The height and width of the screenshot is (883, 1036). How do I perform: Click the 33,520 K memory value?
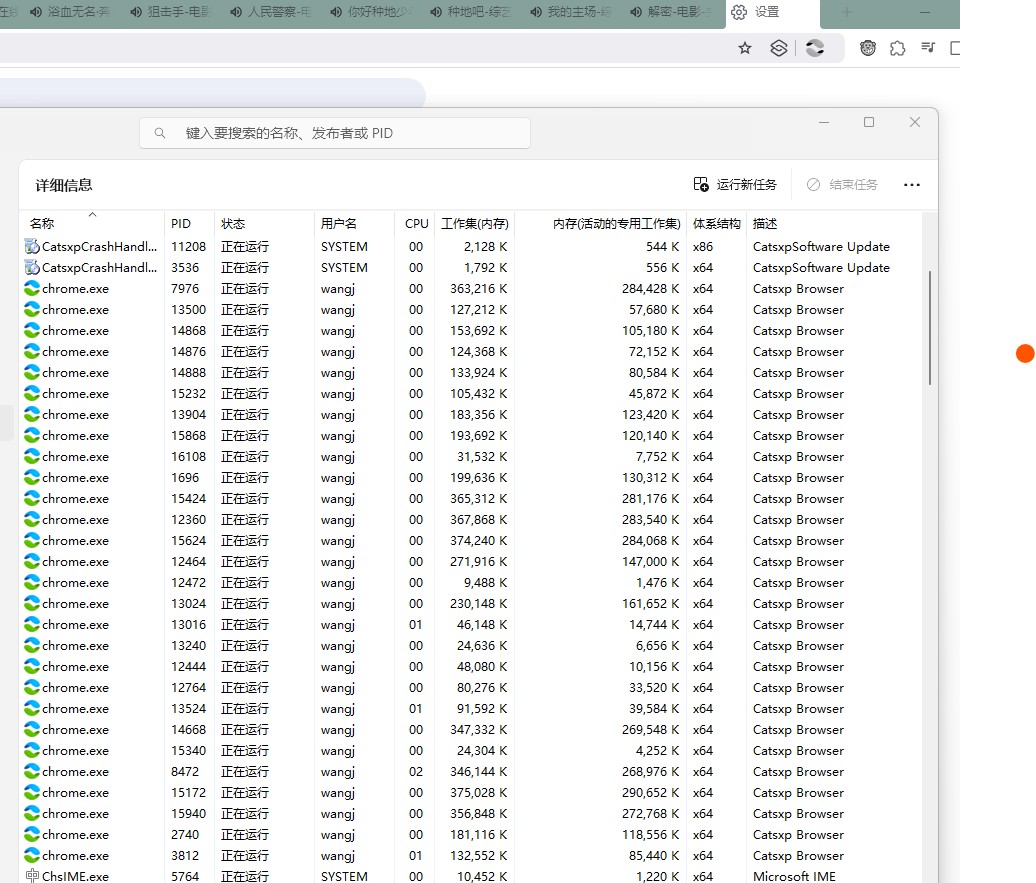point(654,687)
